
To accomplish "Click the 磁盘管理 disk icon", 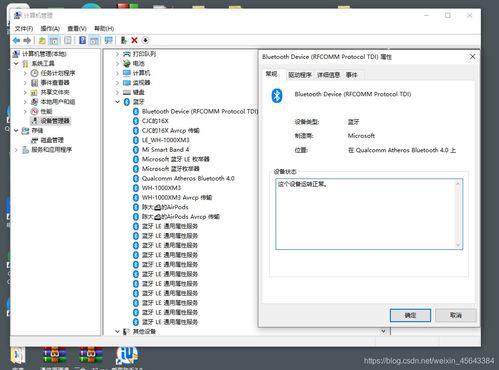I will pos(34,140).
